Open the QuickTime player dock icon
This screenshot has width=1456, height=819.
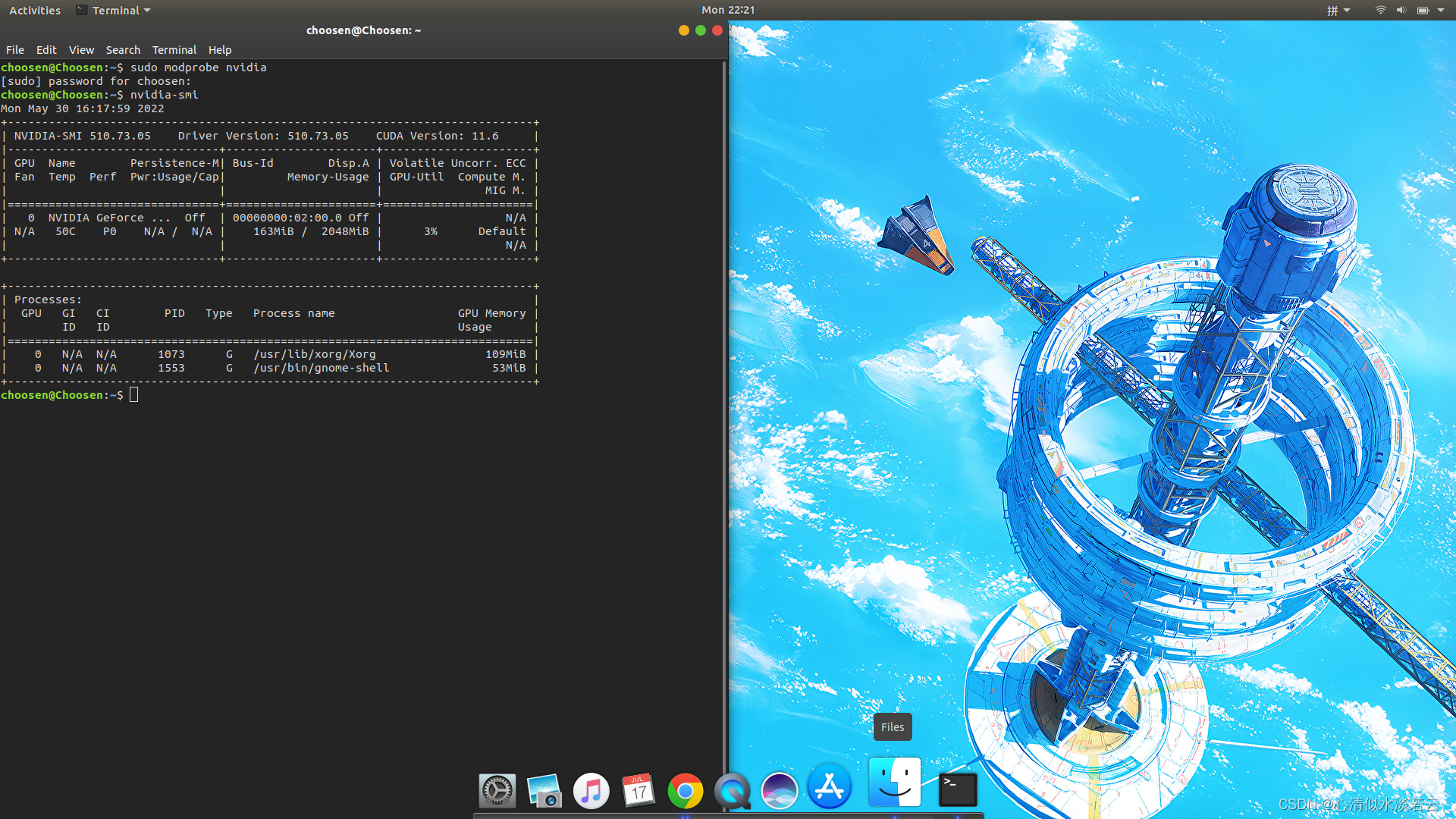point(732,791)
